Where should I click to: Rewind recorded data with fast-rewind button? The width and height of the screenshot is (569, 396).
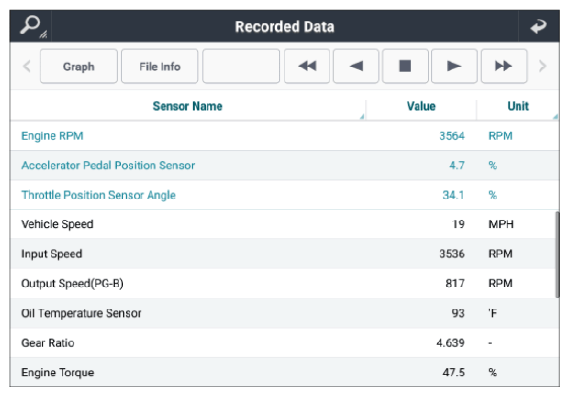[307, 66]
